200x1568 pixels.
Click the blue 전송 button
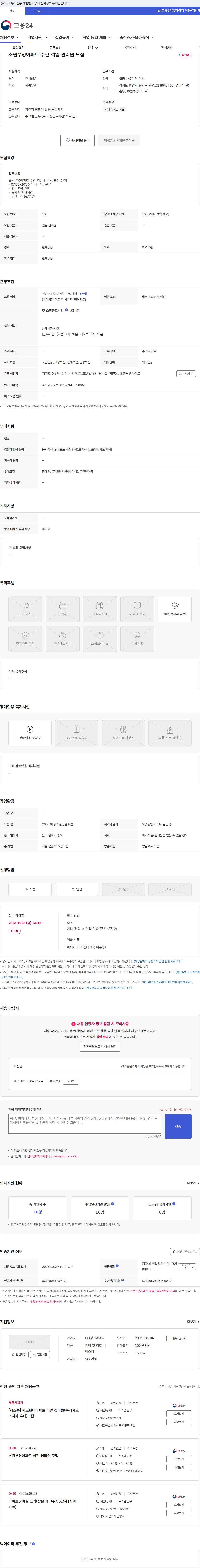tap(178, 1126)
